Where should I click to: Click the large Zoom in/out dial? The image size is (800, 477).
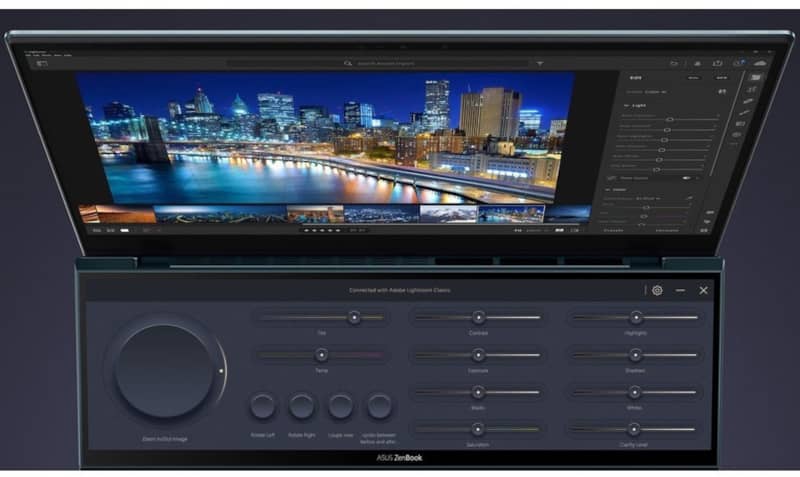click(x=164, y=371)
